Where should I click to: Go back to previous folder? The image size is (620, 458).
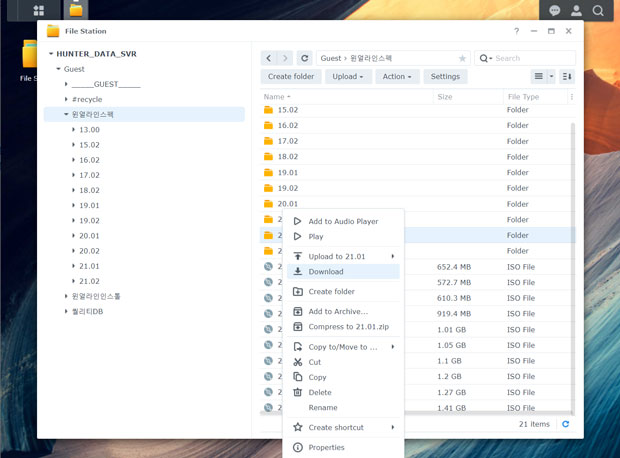(269, 58)
